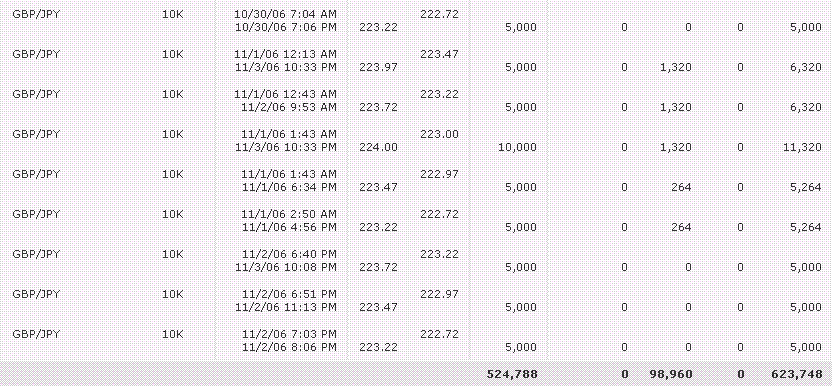Click the 11/1/06 12:13 AM open date
The width and height of the screenshot is (832, 386).
(x=285, y=54)
